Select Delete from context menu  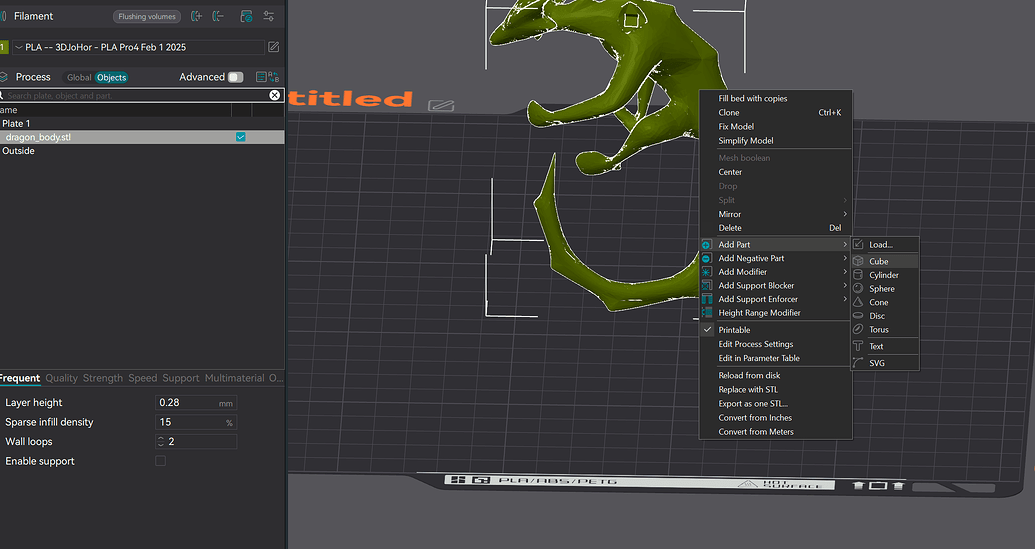tap(730, 228)
